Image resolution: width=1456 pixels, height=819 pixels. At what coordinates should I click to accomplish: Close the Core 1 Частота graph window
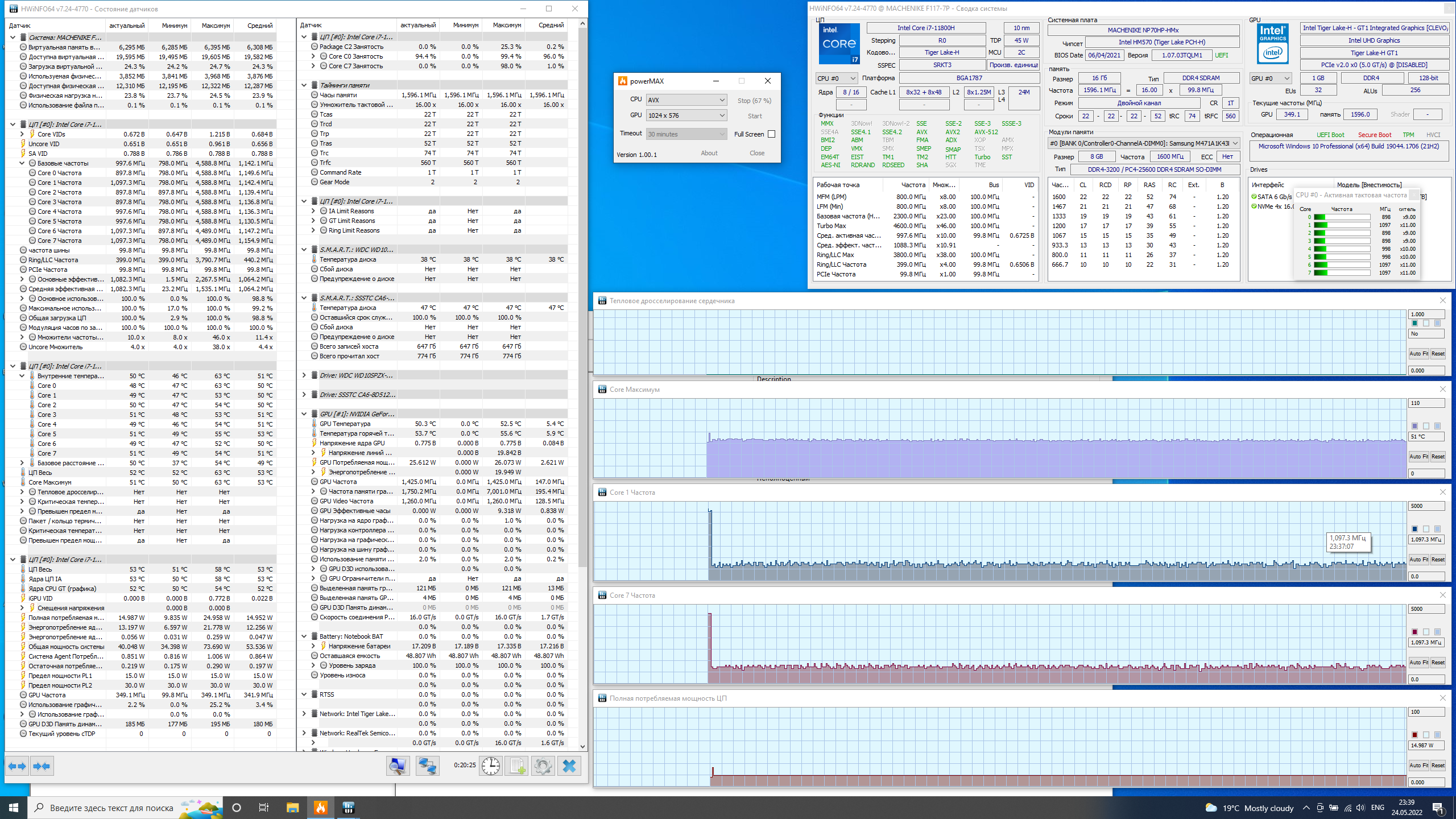coord(1442,493)
